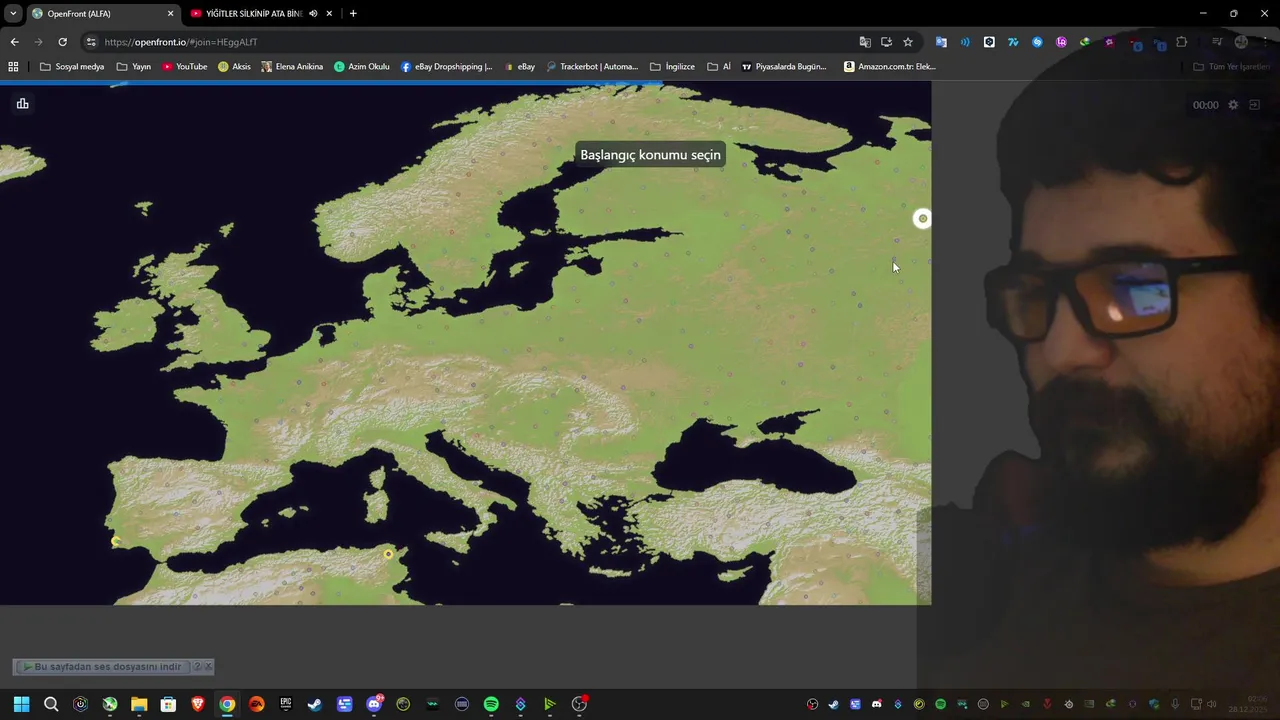Open Spotify from taskbar

point(491,704)
